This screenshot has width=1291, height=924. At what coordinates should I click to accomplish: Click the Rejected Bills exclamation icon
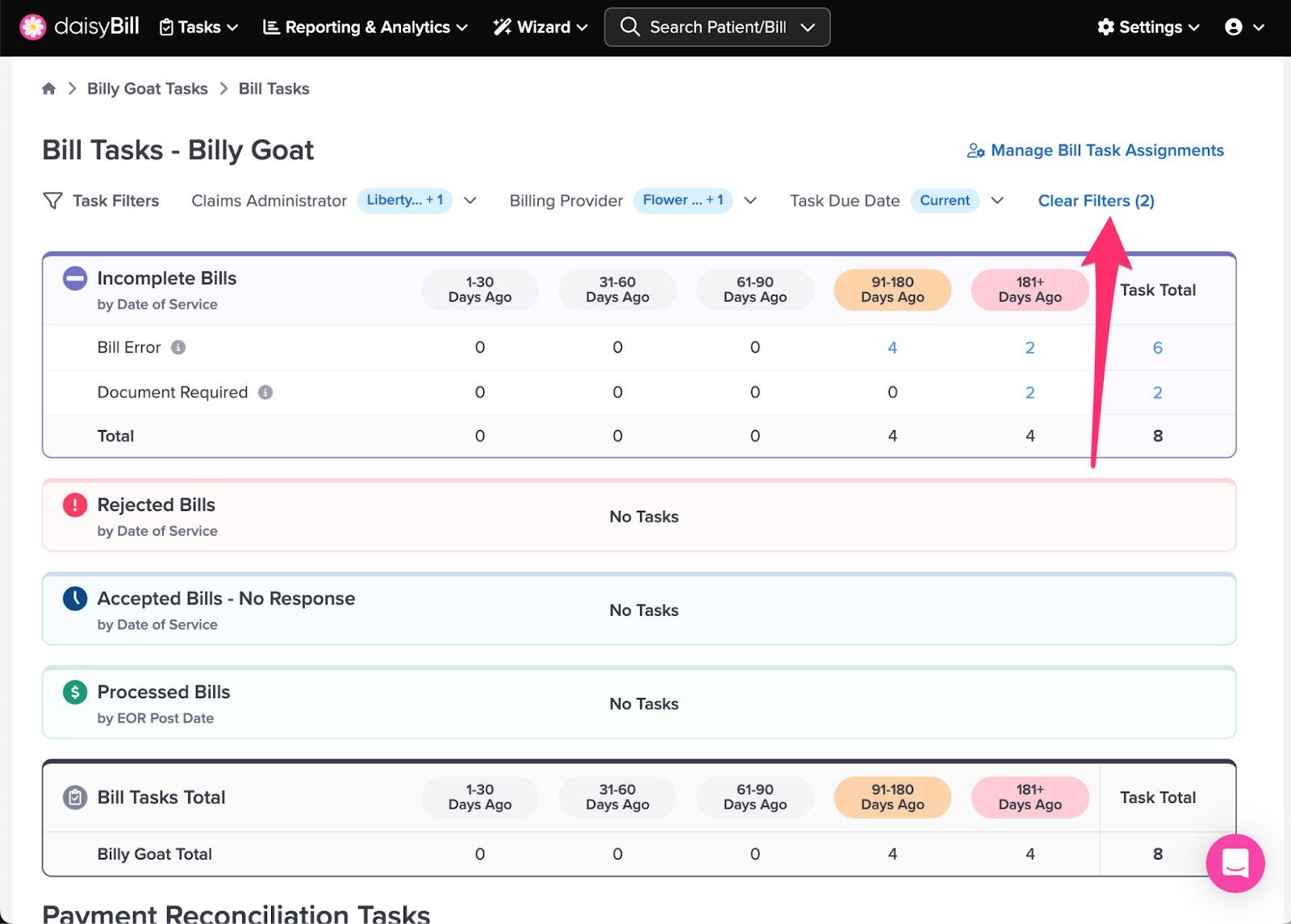click(x=75, y=505)
